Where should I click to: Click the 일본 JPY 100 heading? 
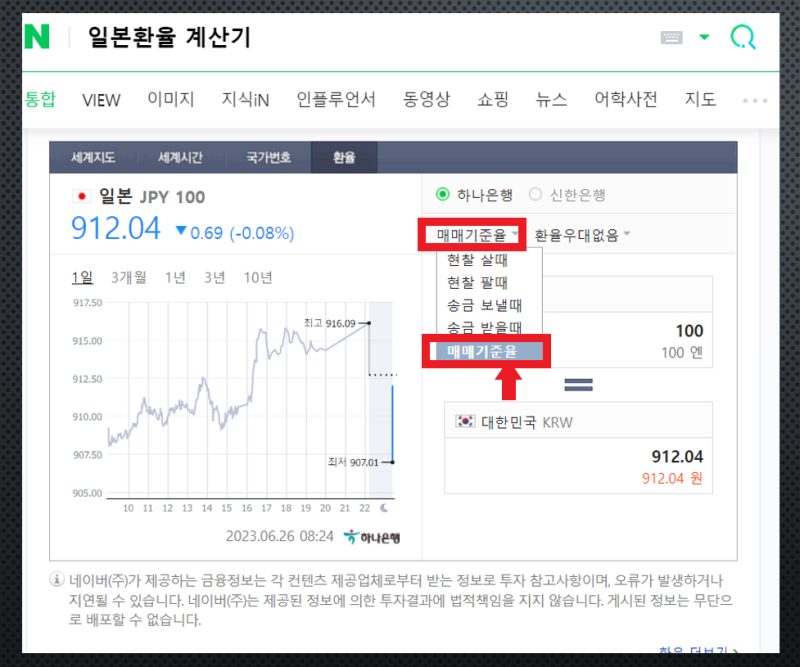click(152, 196)
